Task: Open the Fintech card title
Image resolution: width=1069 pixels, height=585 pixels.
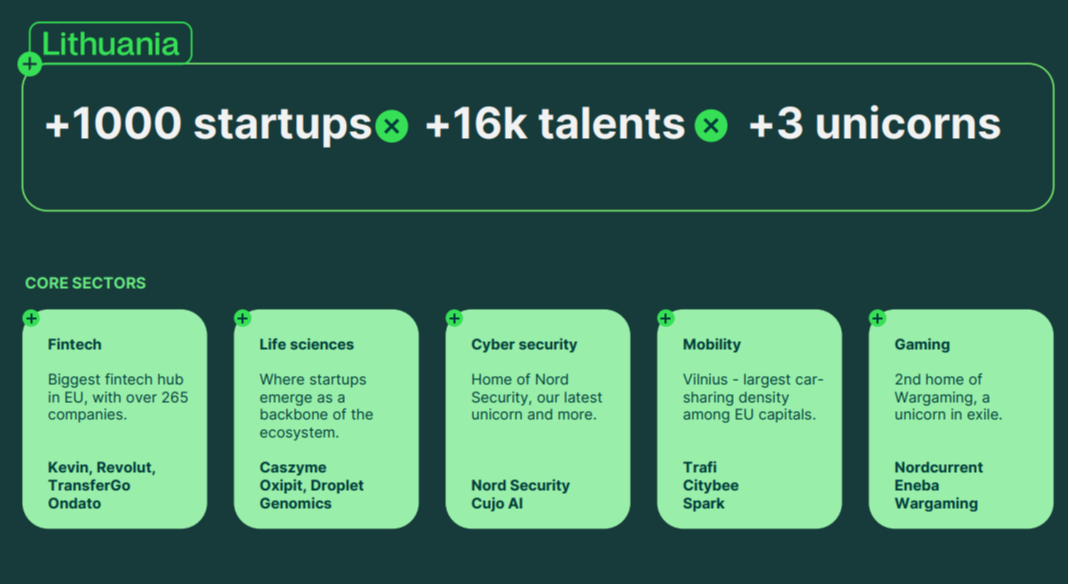Action: coord(75,344)
